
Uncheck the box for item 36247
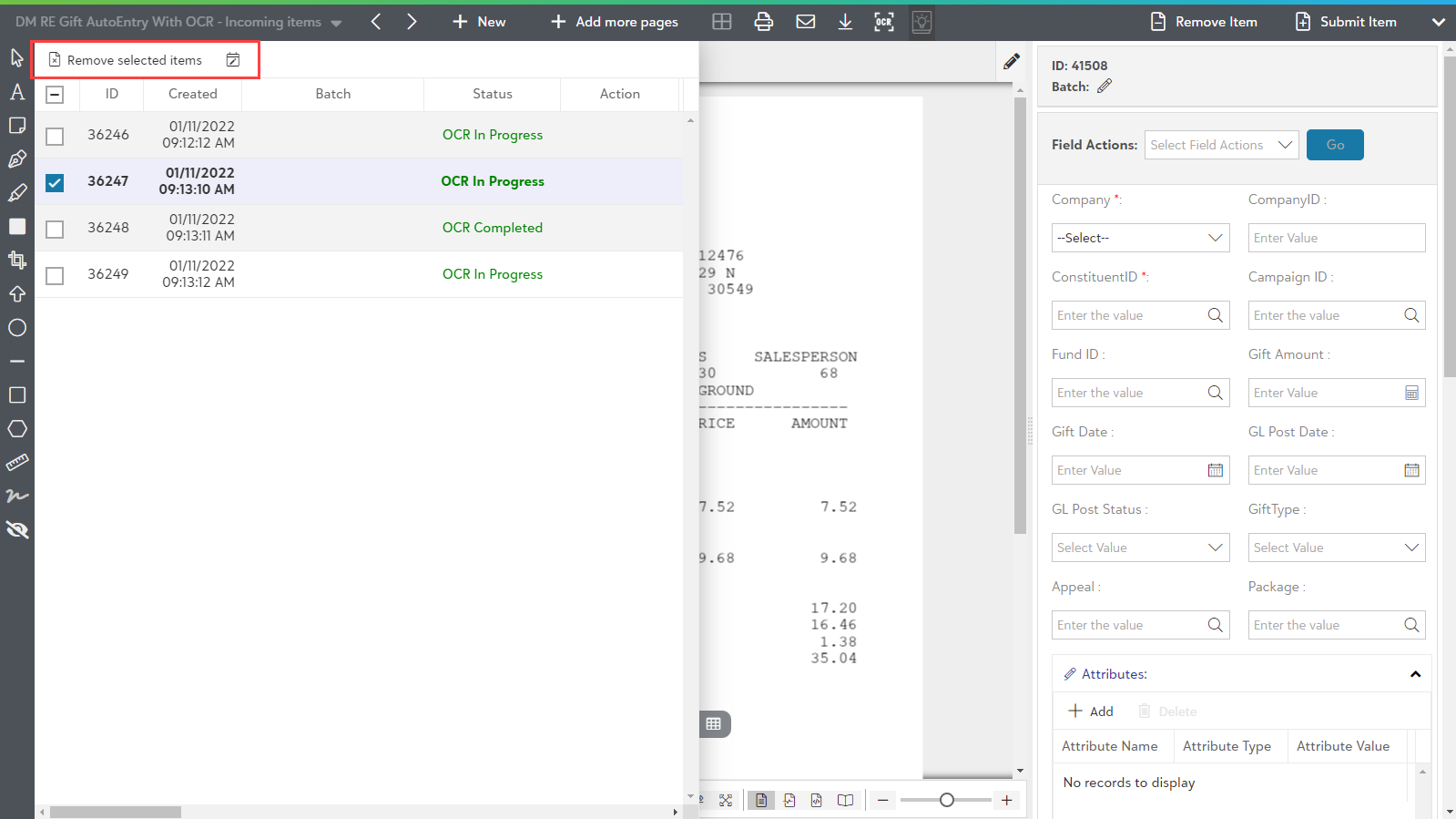[55, 182]
